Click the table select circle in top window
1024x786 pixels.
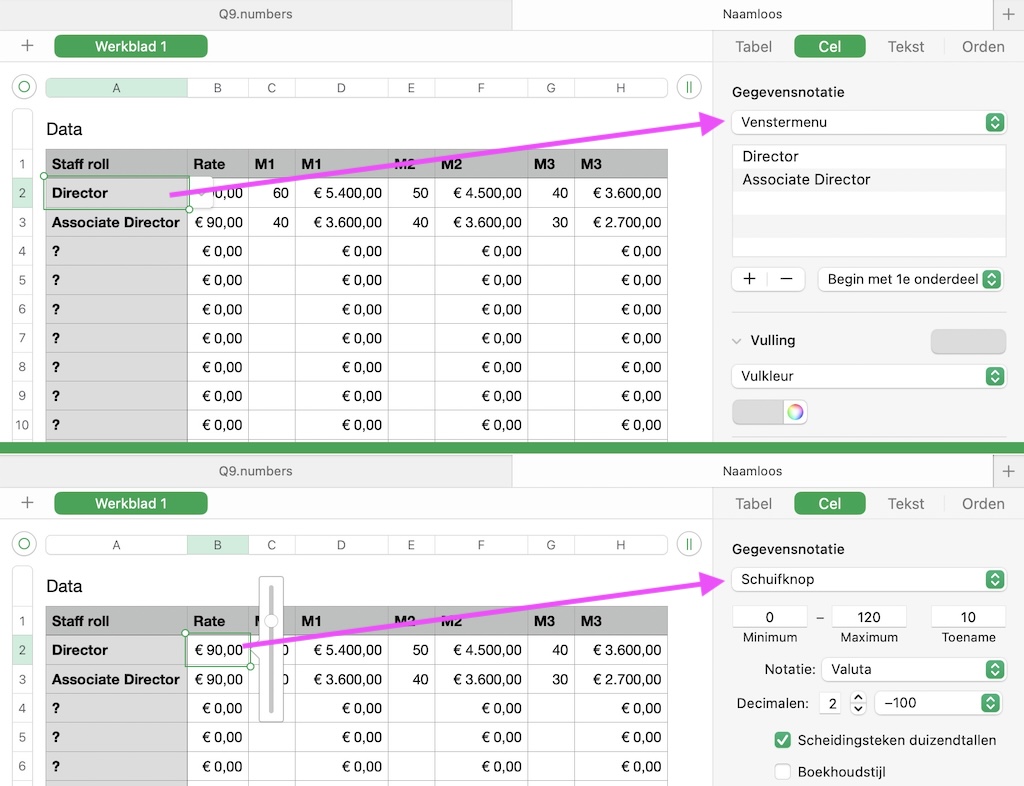pyautogui.click(x=24, y=87)
